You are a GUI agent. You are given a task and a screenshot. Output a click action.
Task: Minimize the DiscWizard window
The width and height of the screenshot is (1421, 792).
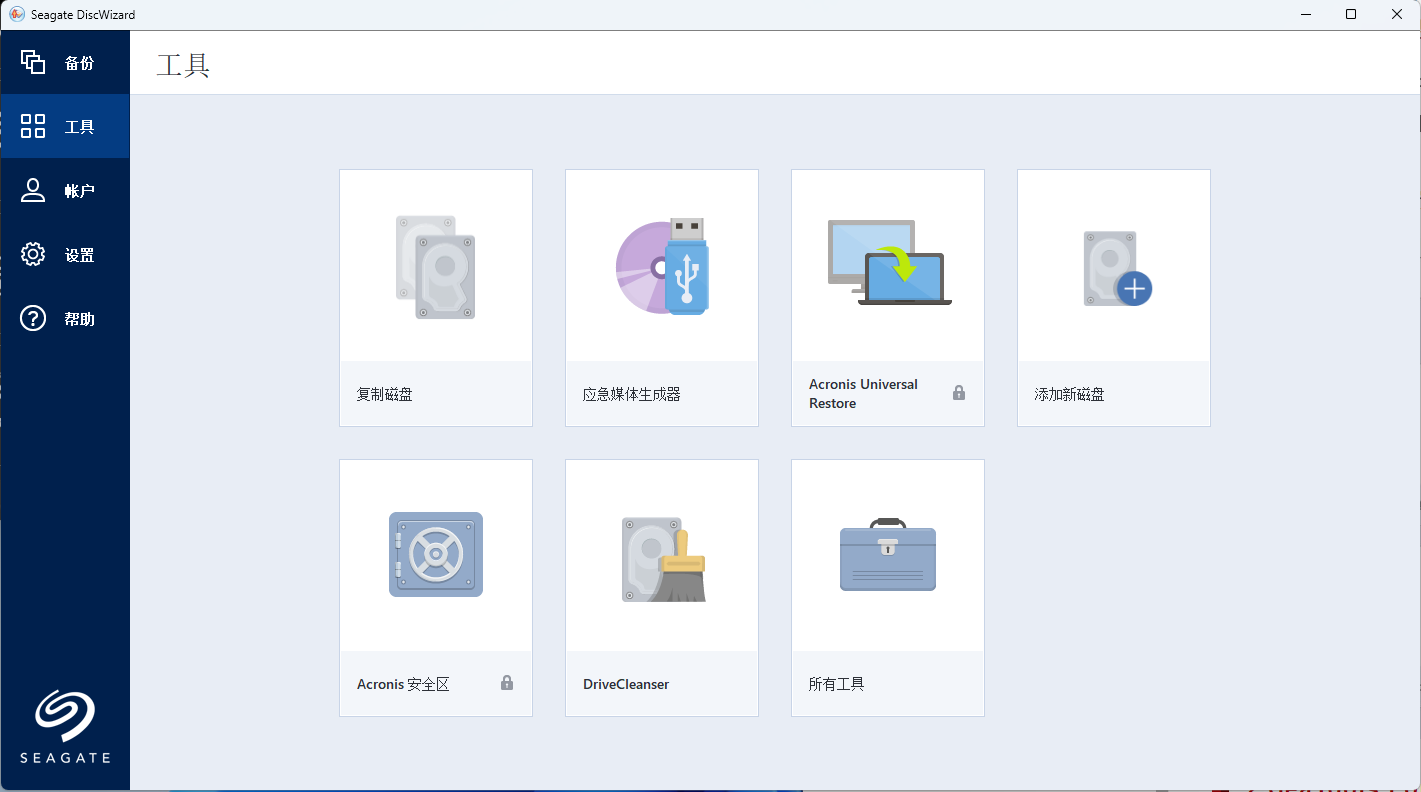point(1306,14)
